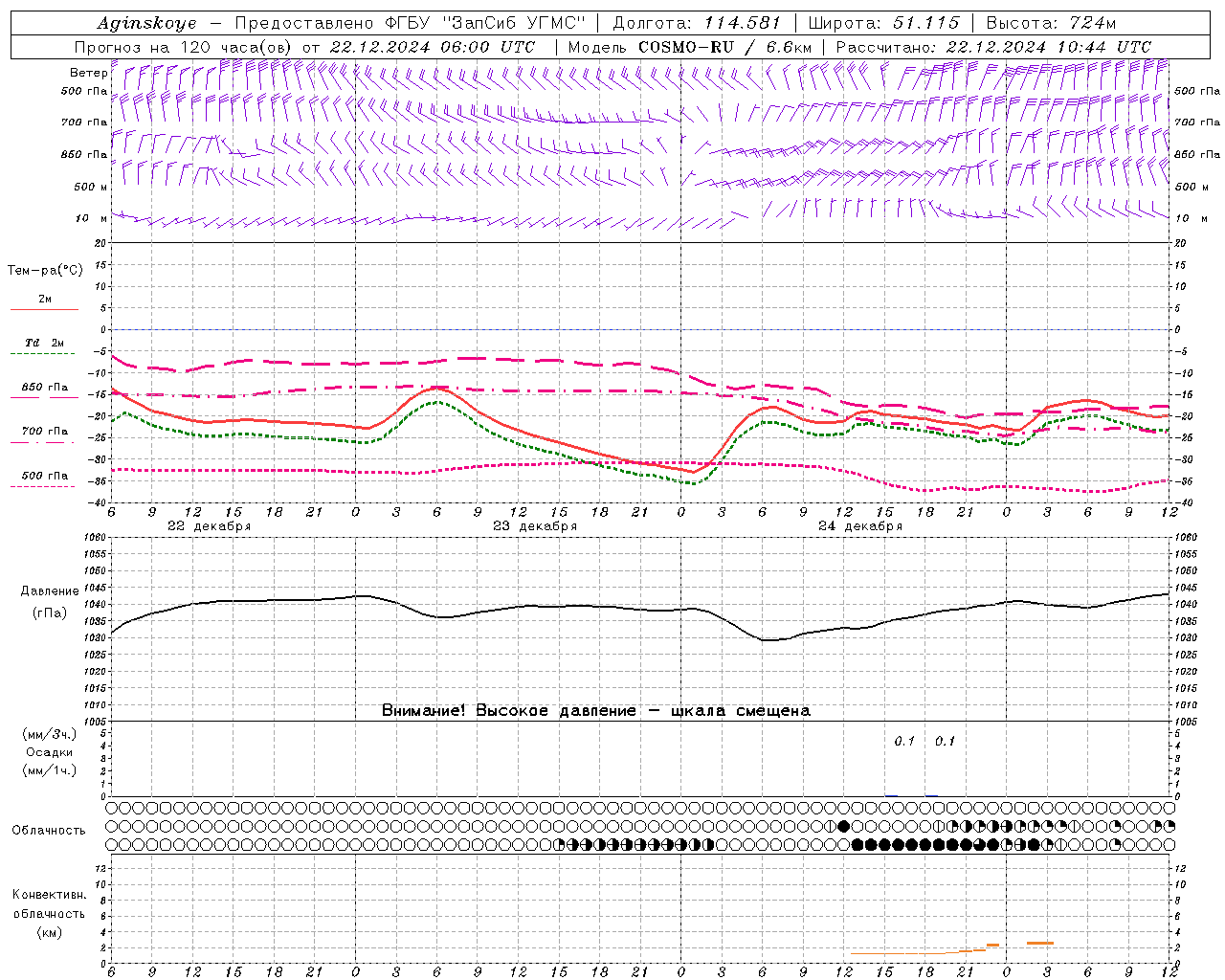Select the left 500 м wind level label

(x=91, y=187)
